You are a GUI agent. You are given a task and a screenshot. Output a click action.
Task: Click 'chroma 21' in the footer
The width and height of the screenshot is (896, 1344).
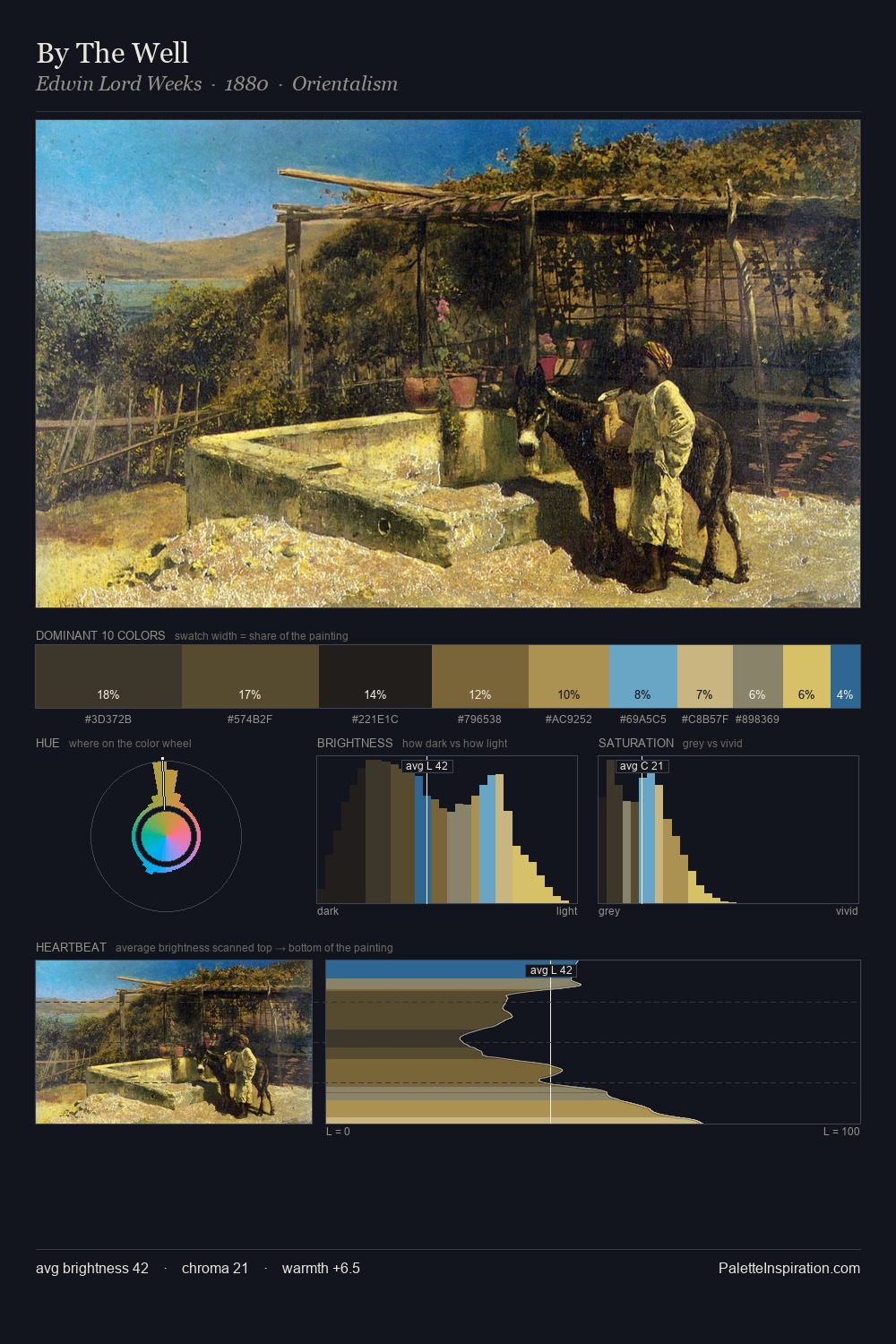(x=215, y=1268)
